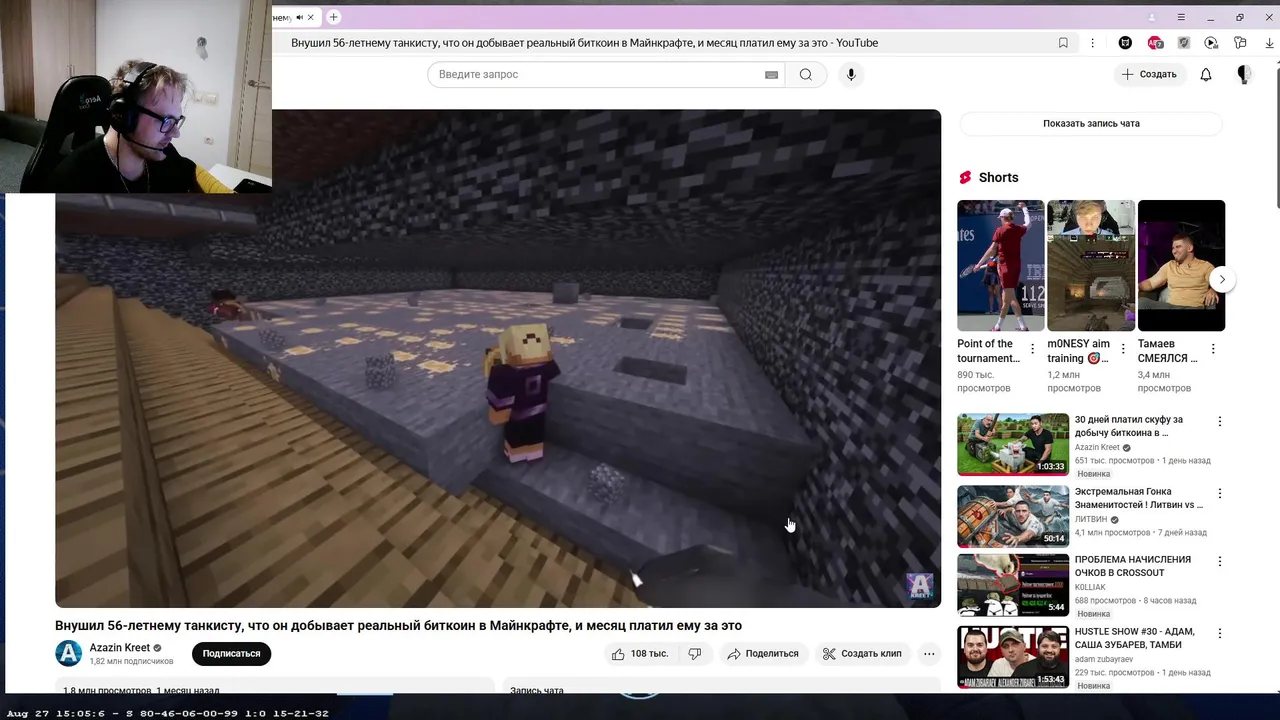The height and width of the screenshot is (720, 1280).
Task: Start voice search with microphone icon
Action: (x=851, y=74)
